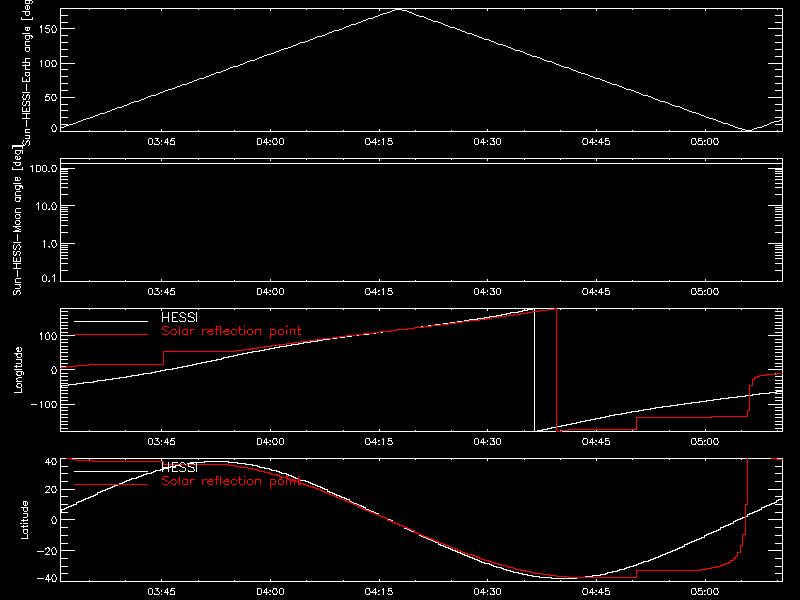This screenshot has height=600, width=800.
Task: Click 04:00 tick under Latitude plot
Action: (x=270, y=592)
